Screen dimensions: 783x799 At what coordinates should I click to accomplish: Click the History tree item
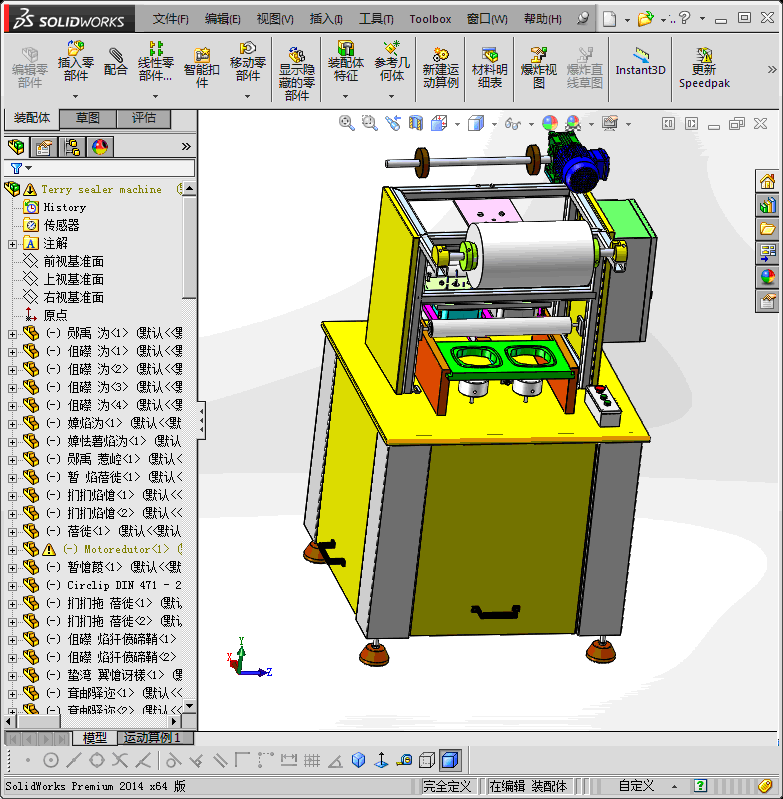[x=65, y=207]
